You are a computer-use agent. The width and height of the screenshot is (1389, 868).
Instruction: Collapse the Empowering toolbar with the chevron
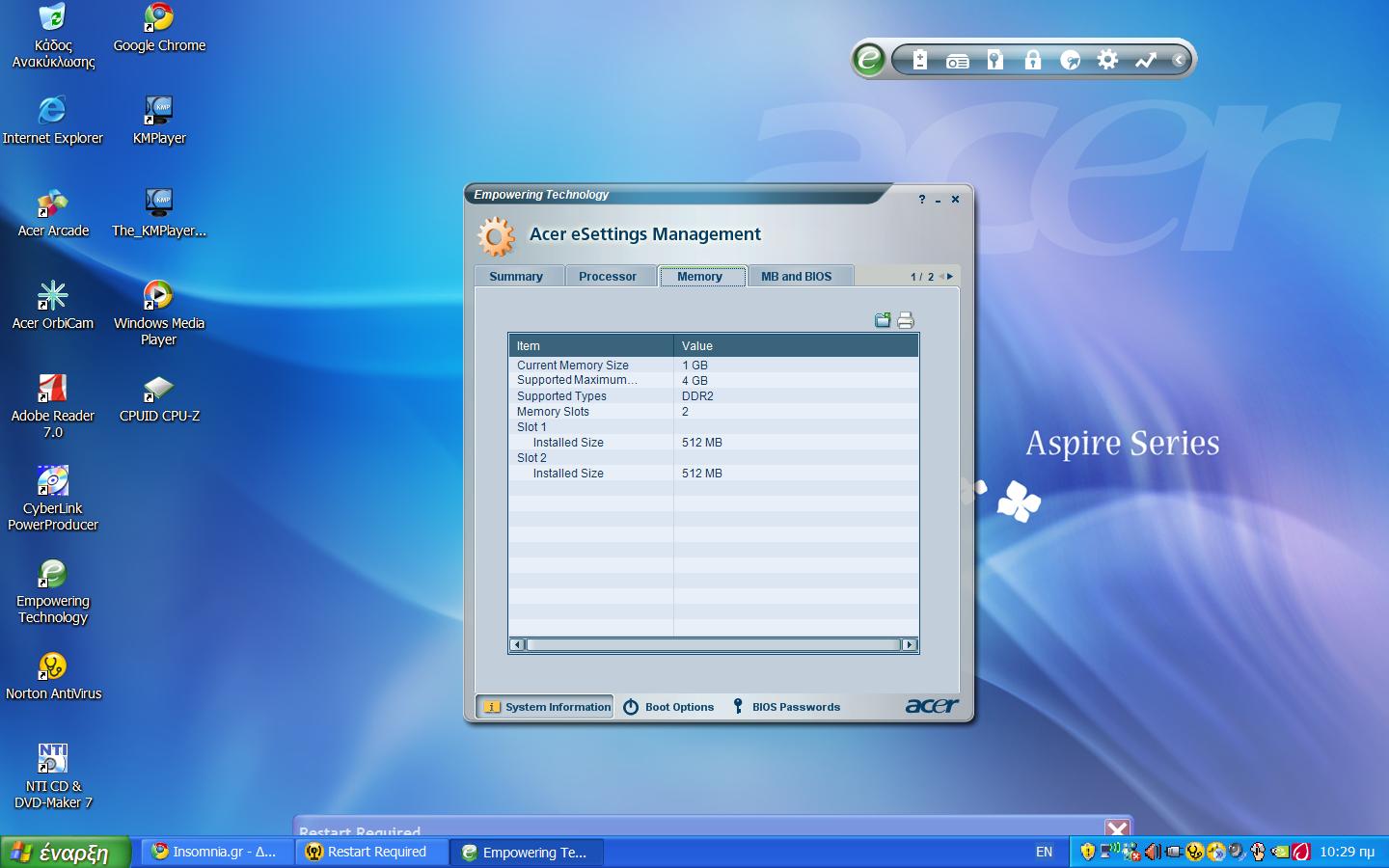(1179, 60)
